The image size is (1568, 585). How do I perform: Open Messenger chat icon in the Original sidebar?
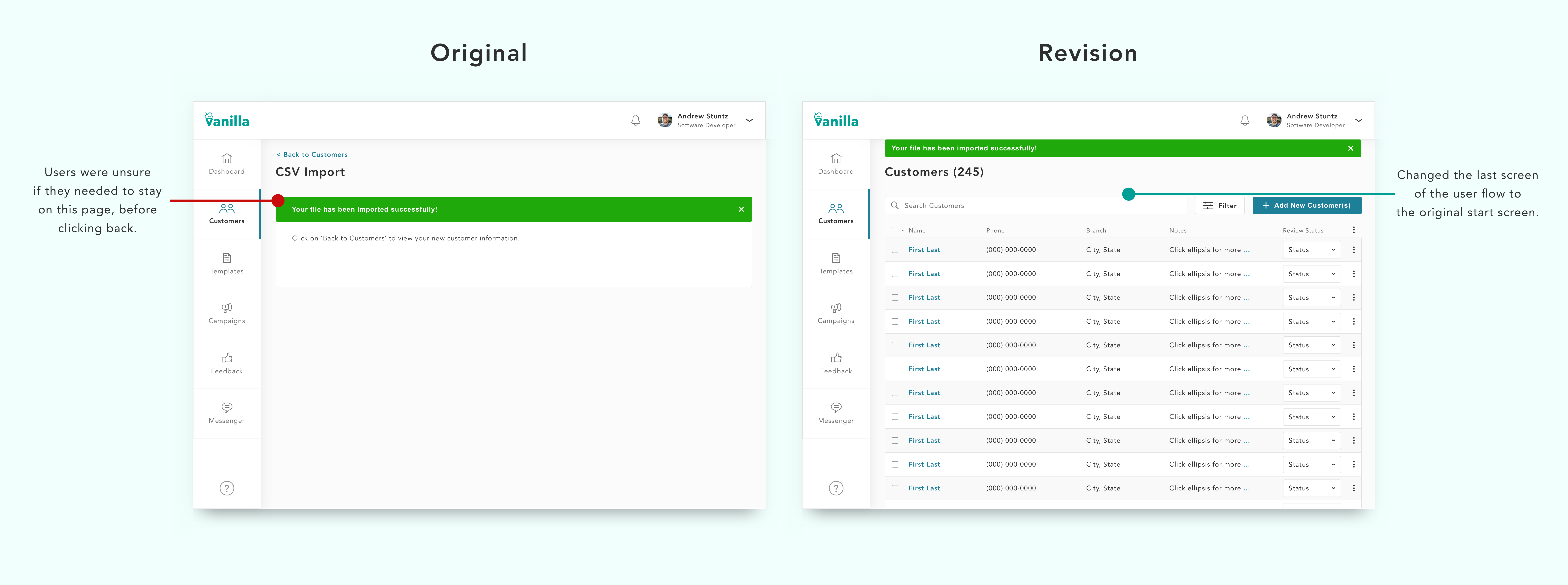(x=226, y=413)
